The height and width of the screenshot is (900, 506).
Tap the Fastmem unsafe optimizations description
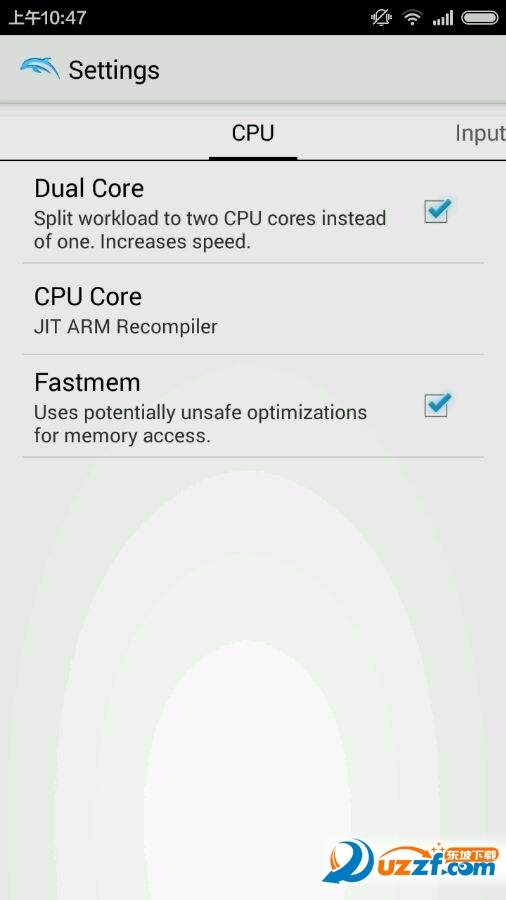point(200,424)
